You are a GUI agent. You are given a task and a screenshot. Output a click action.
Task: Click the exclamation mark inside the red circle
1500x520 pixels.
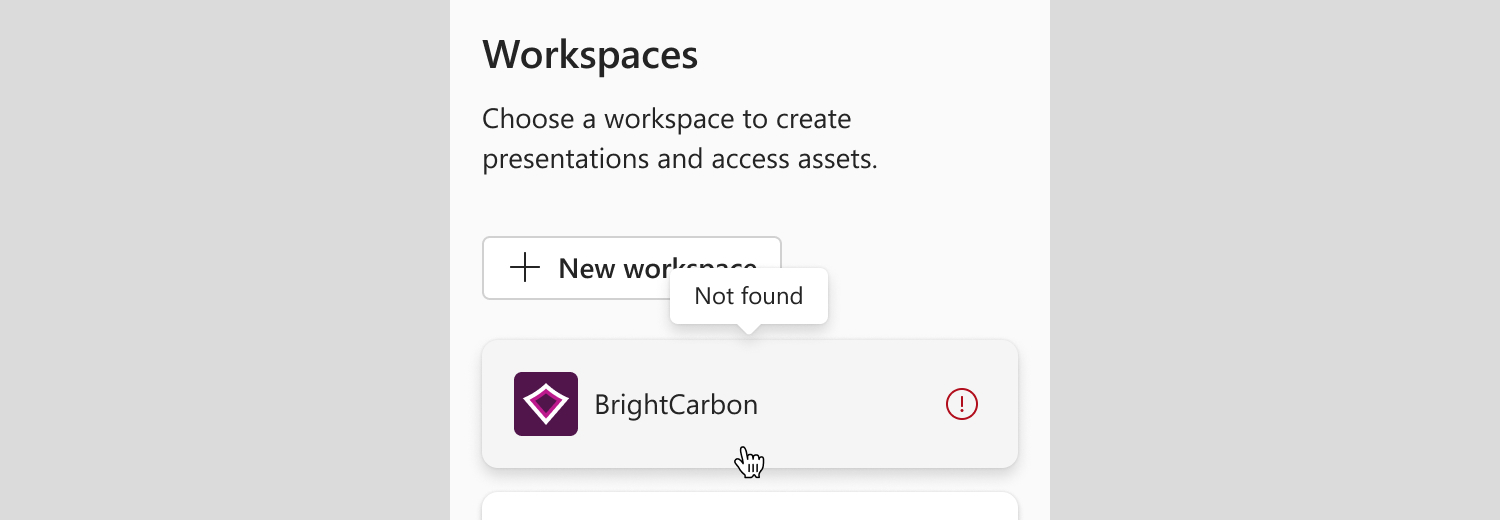coord(962,404)
